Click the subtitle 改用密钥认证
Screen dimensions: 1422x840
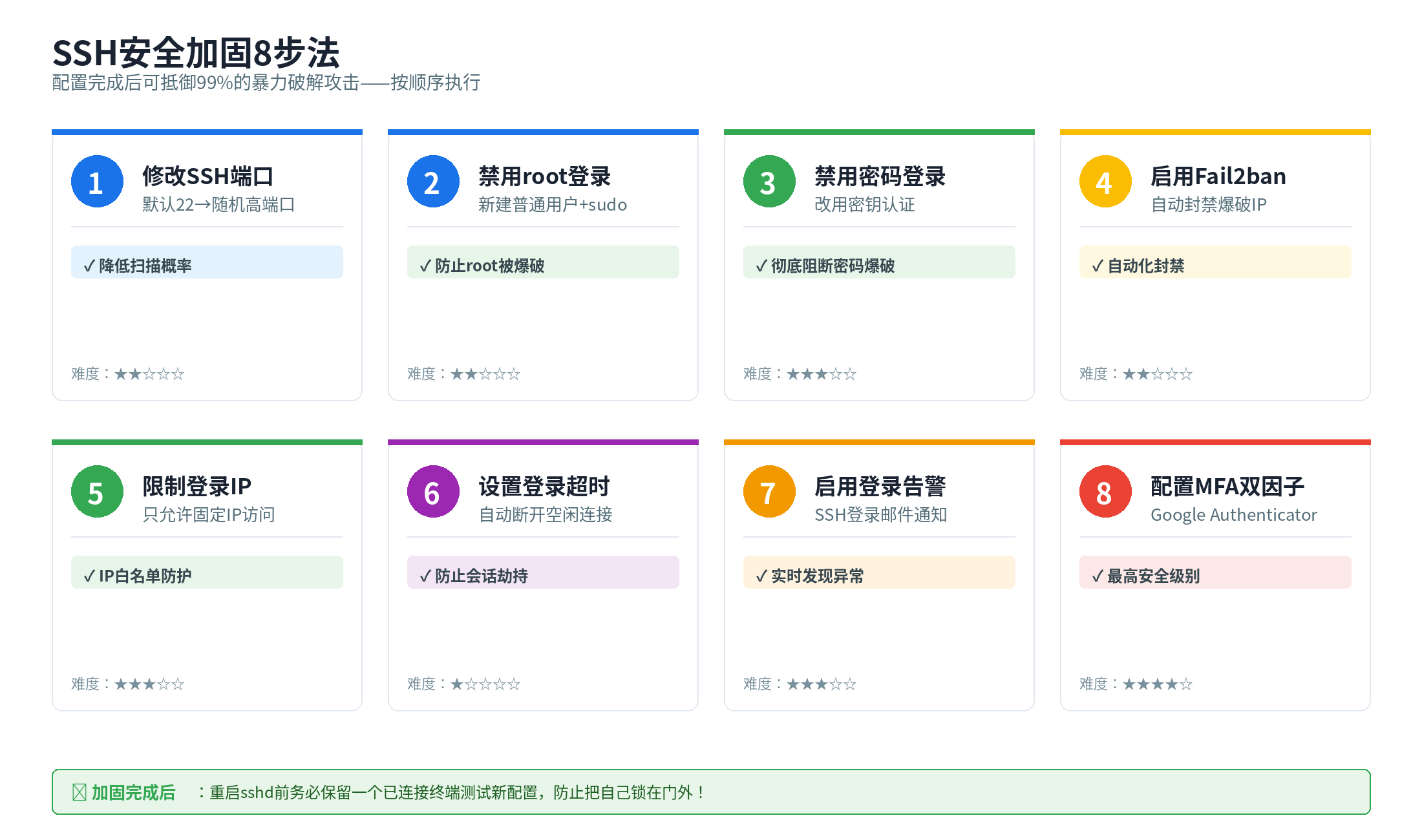865,204
